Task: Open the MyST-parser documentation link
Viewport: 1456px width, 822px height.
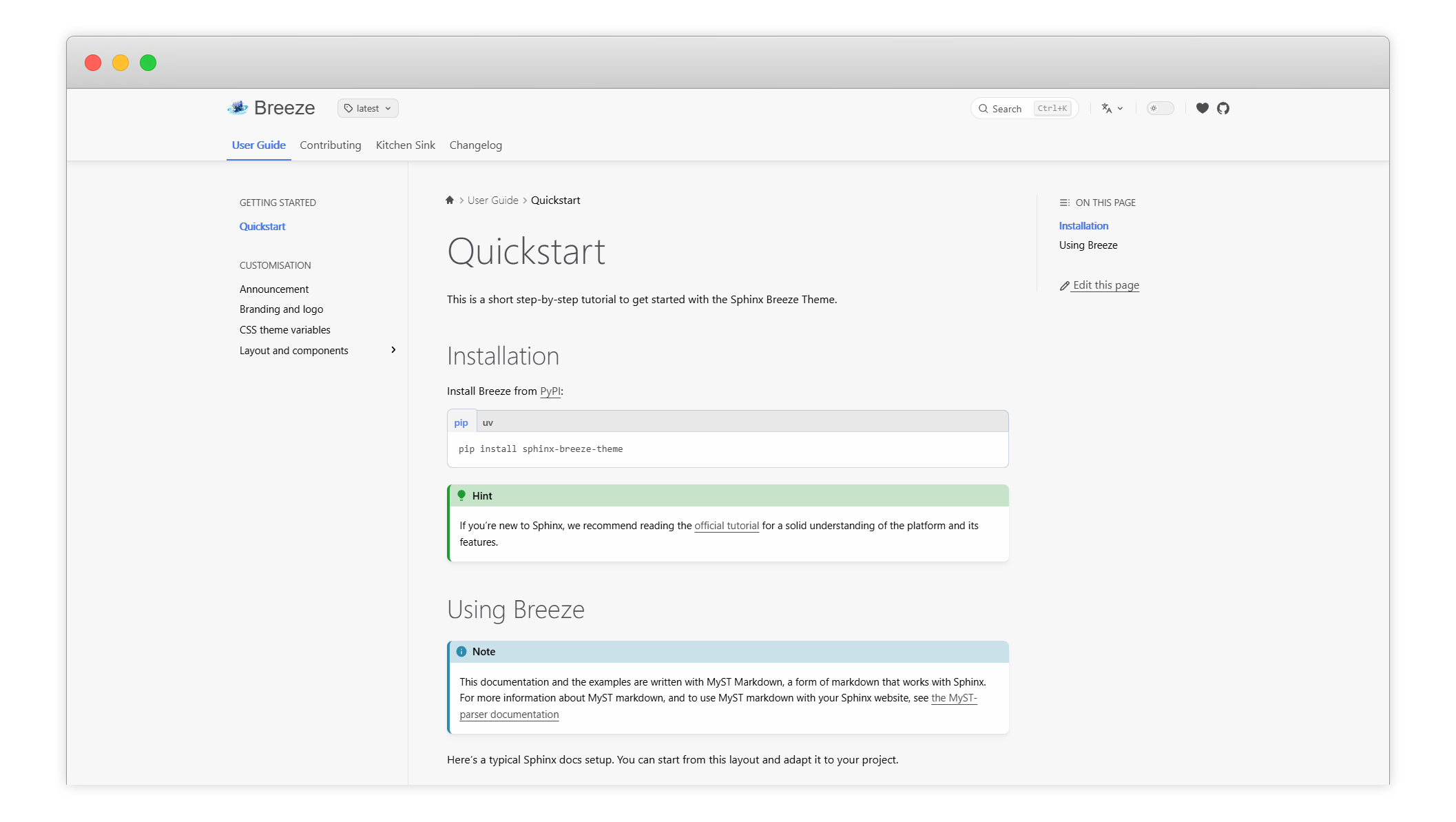Action: coord(954,697)
